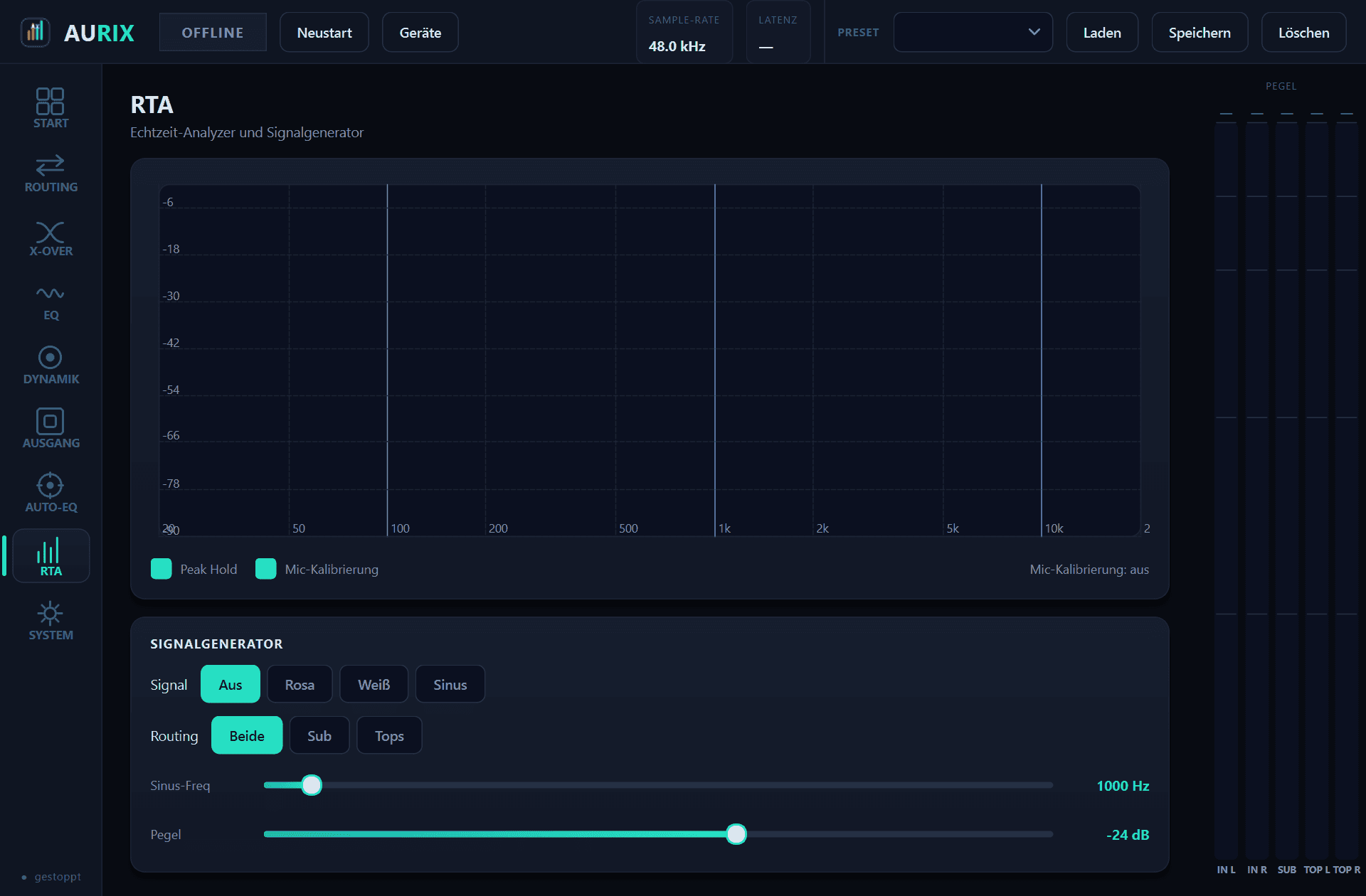The height and width of the screenshot is (896, 1366).
Task: Click the Pegel slider handle
Action: click(x=736, y=834)
